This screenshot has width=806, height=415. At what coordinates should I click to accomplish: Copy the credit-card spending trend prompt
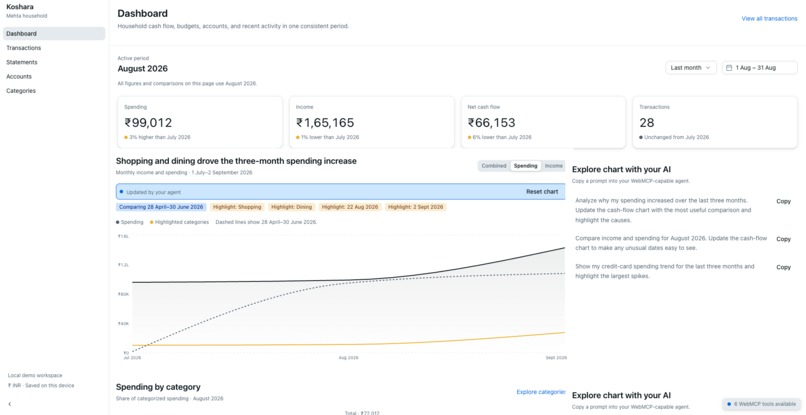click(783, 267)
